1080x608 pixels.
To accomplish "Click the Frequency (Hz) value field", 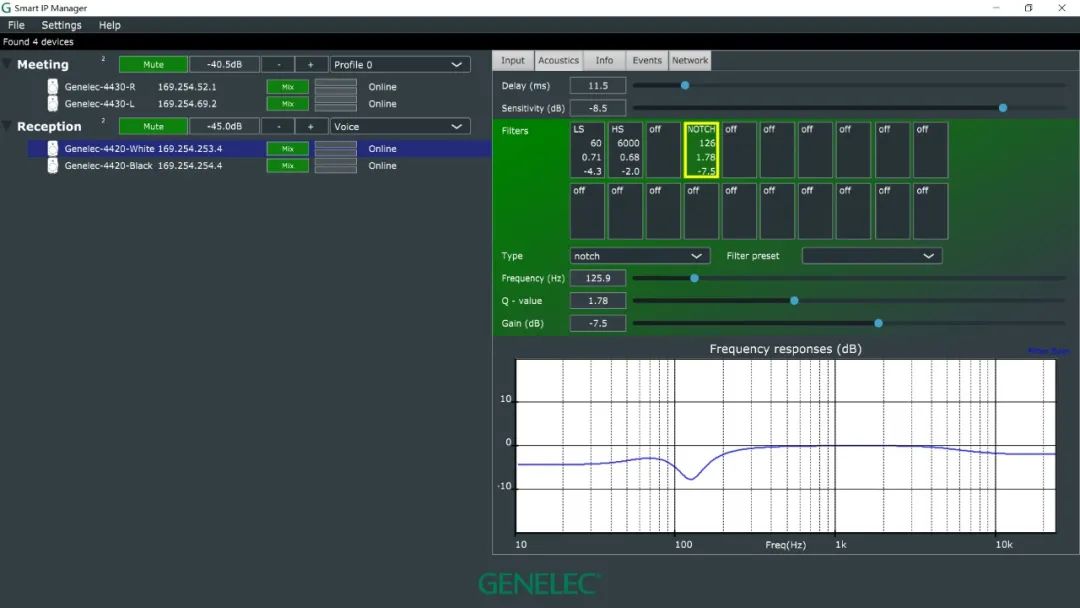I will [598, 278].
